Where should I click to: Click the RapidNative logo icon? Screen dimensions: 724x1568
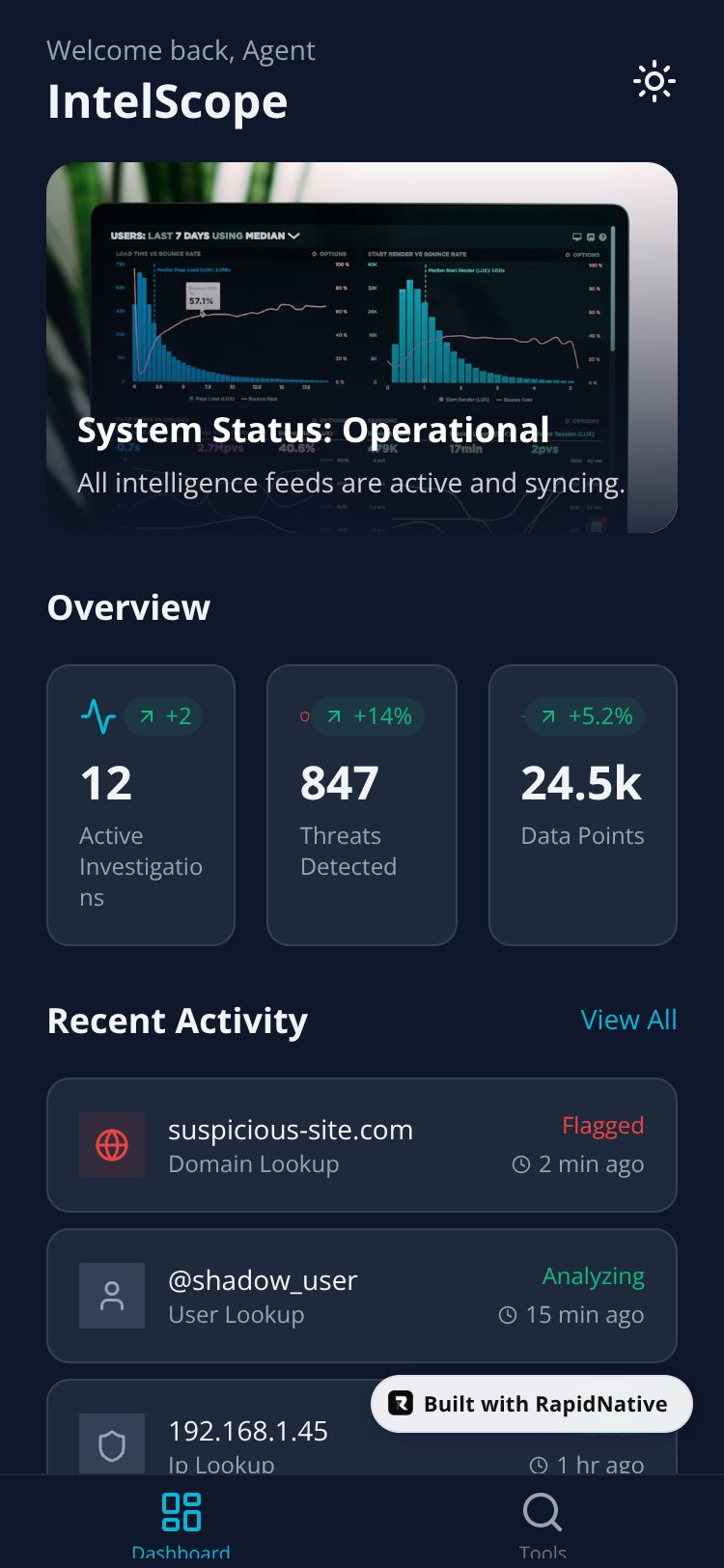click(400, 1404)
